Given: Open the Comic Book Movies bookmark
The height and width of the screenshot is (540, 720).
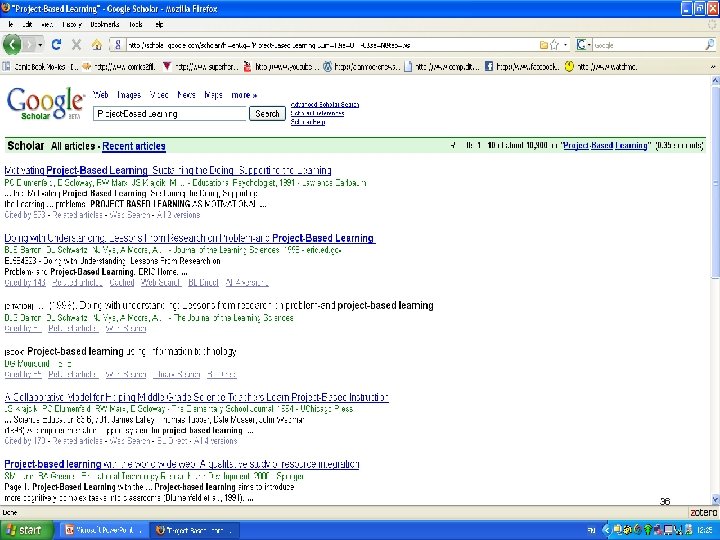Looking at the screenshot, I should coord(41,67).
